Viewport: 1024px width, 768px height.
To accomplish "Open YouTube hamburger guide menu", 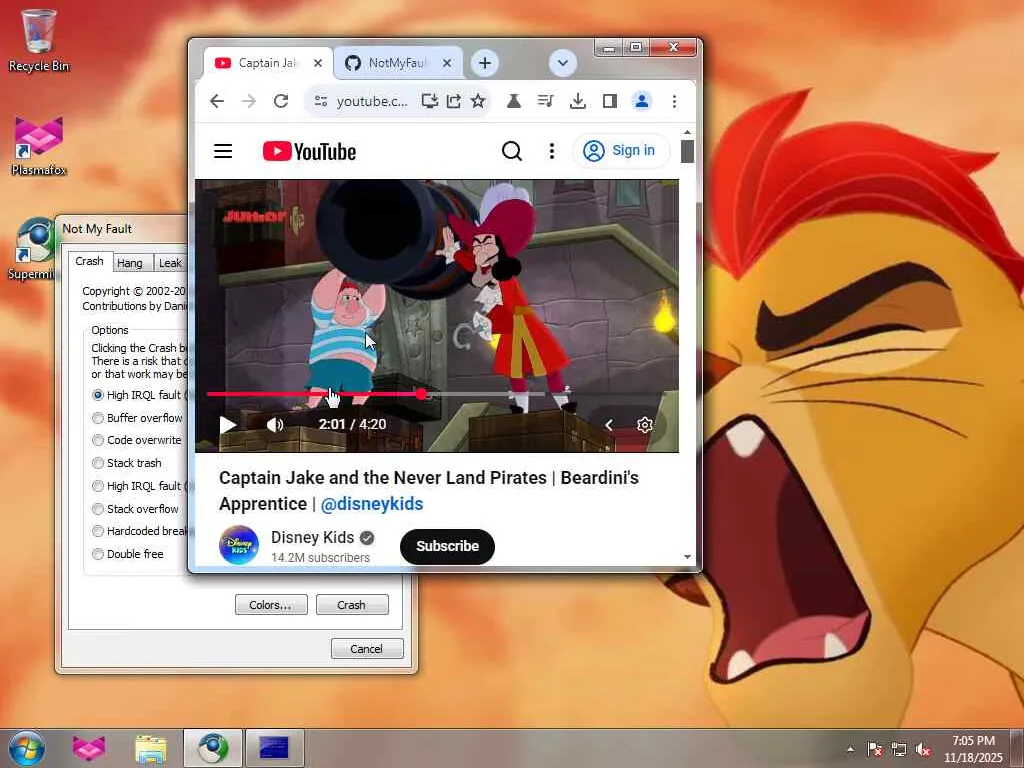I will (x=223, y=151).
